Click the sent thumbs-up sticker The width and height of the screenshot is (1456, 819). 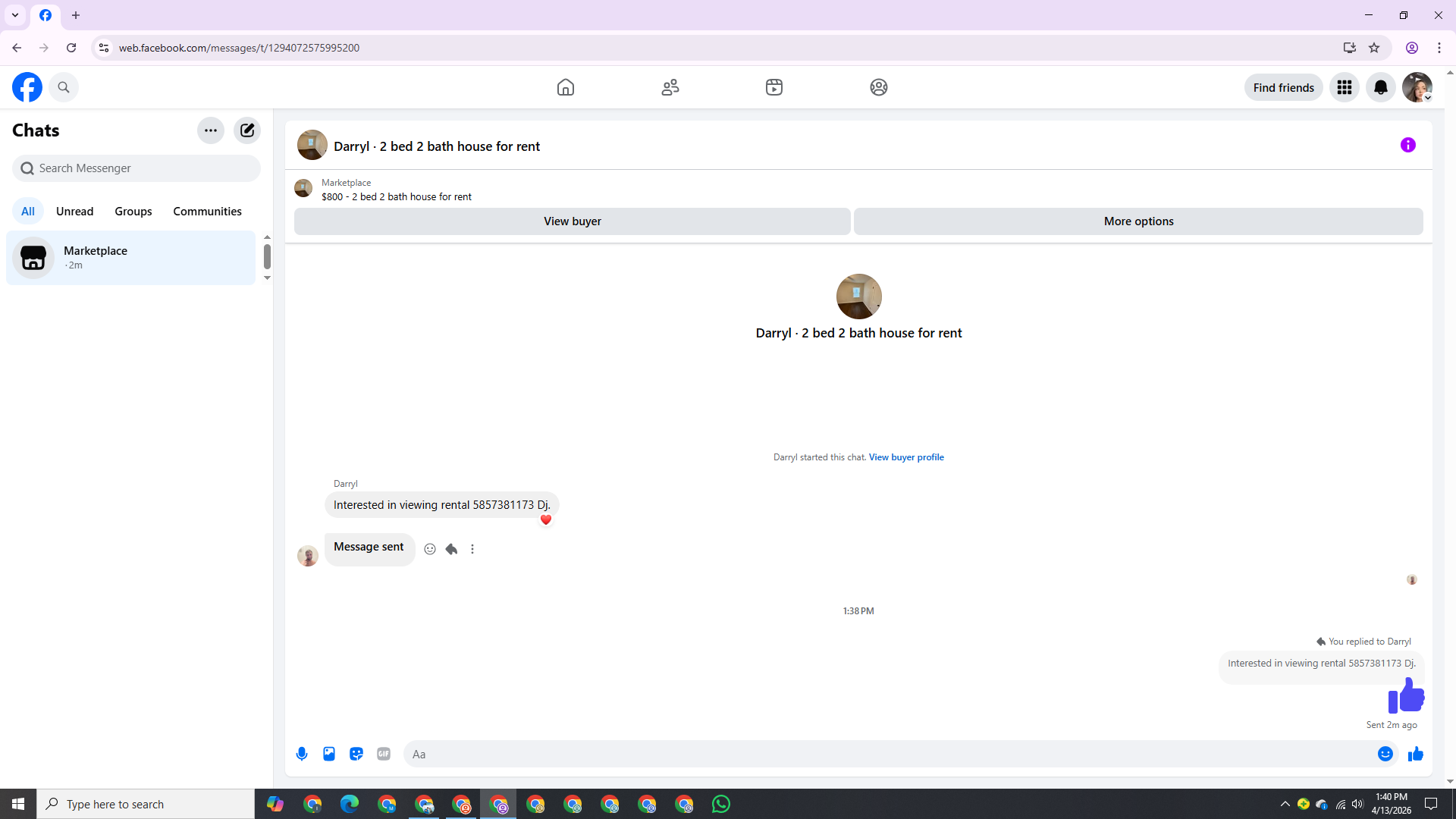point(1406,695)
